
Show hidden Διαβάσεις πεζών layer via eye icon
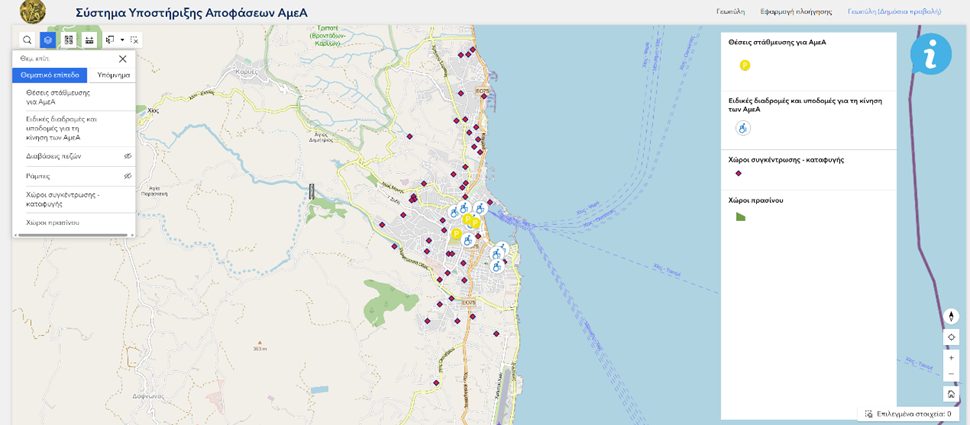click(127, 157)
